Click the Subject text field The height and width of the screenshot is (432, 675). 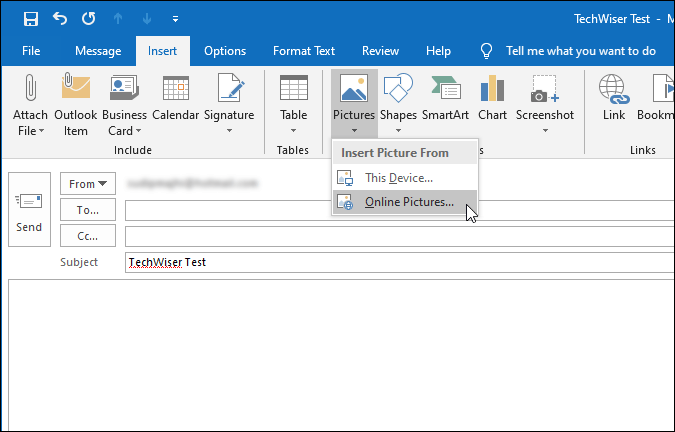click(x=400, y=263)
